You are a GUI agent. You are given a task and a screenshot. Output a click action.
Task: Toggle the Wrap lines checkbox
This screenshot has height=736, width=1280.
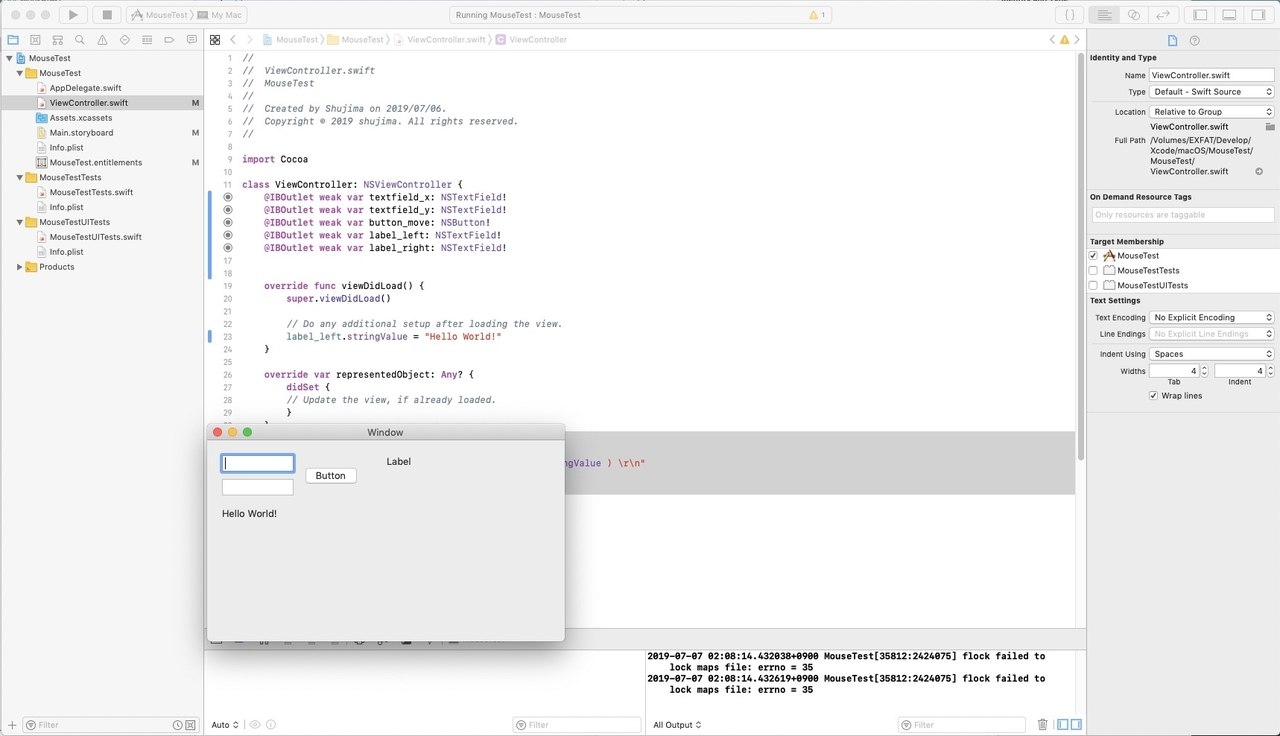pyautogui.click(x=1154, y=396)
